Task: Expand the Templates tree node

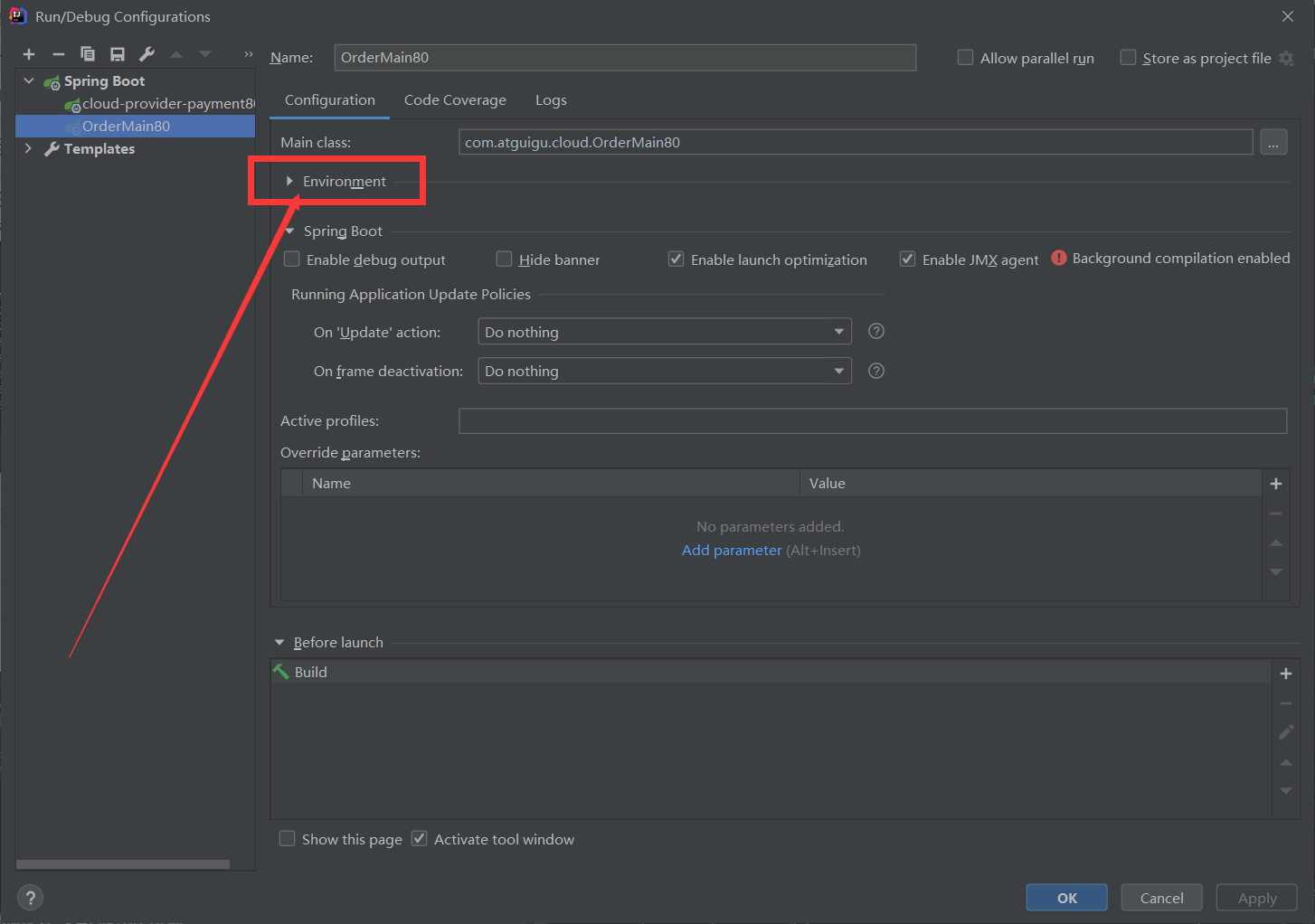Action: click(28, 148)
